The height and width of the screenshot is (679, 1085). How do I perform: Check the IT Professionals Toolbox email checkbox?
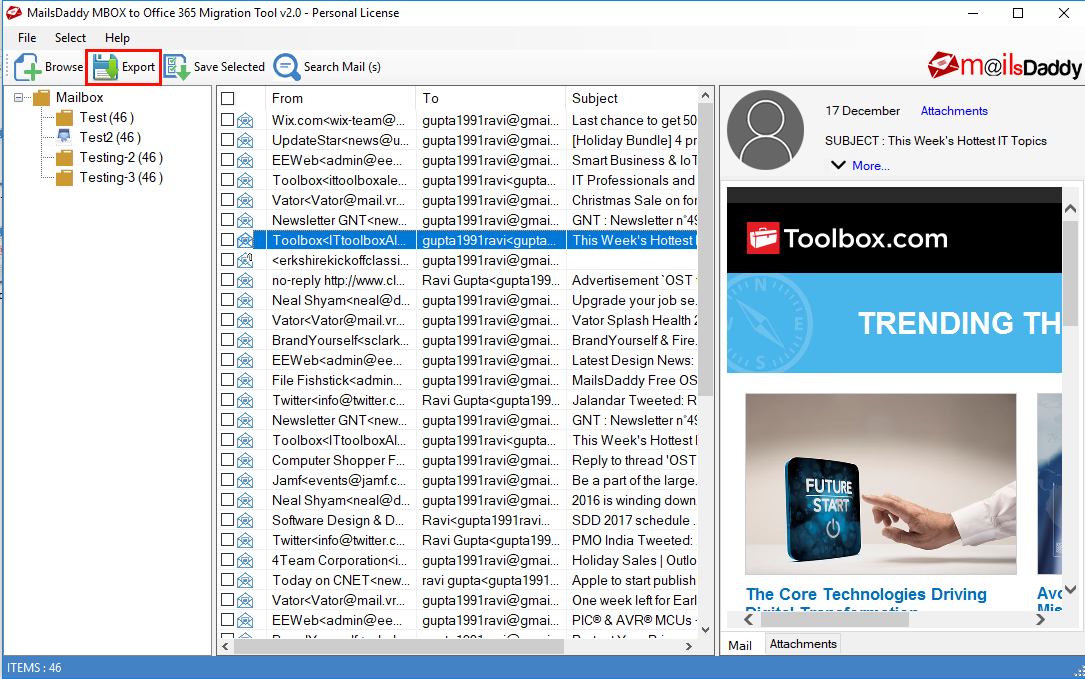(228, 180)
